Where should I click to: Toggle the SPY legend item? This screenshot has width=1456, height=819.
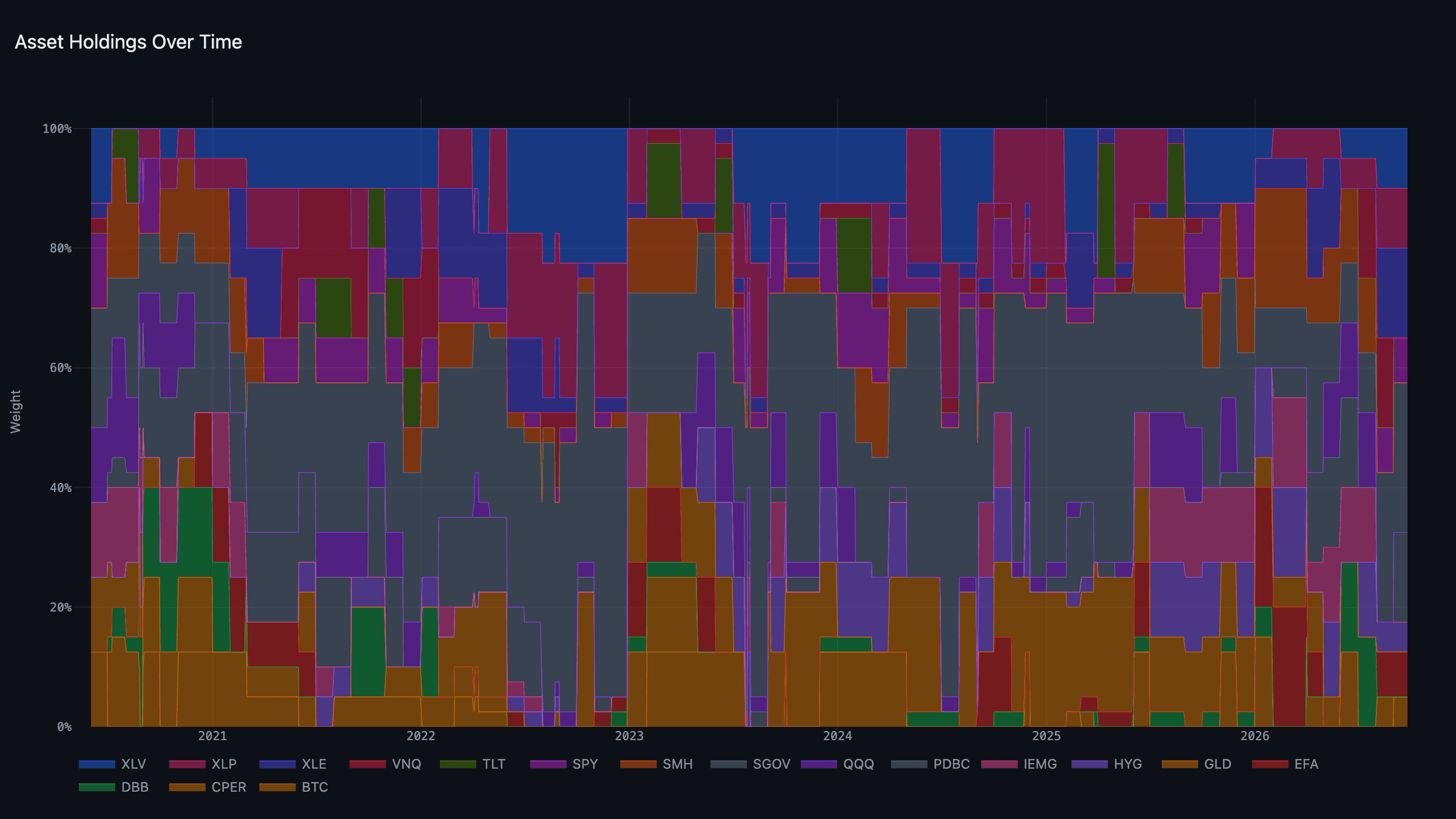[x=564, y=764]
